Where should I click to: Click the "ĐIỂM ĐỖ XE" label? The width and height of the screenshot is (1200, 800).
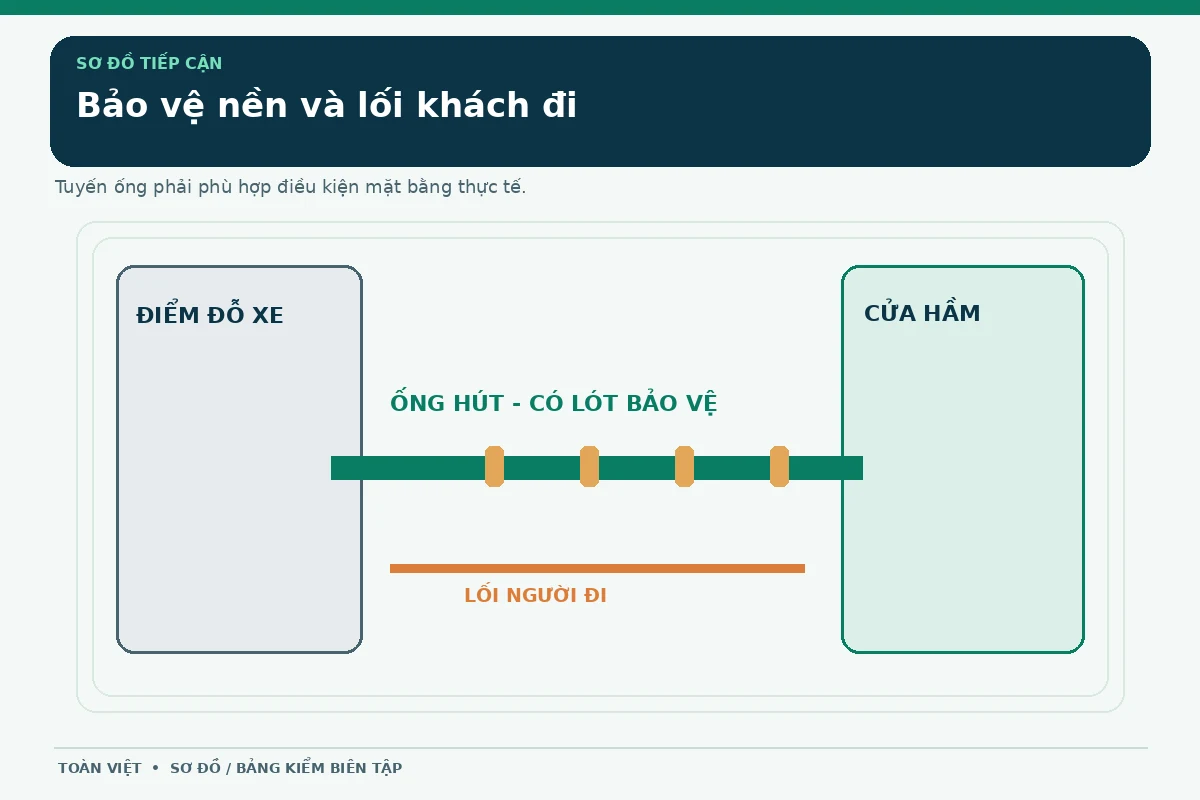coord(210,315)
